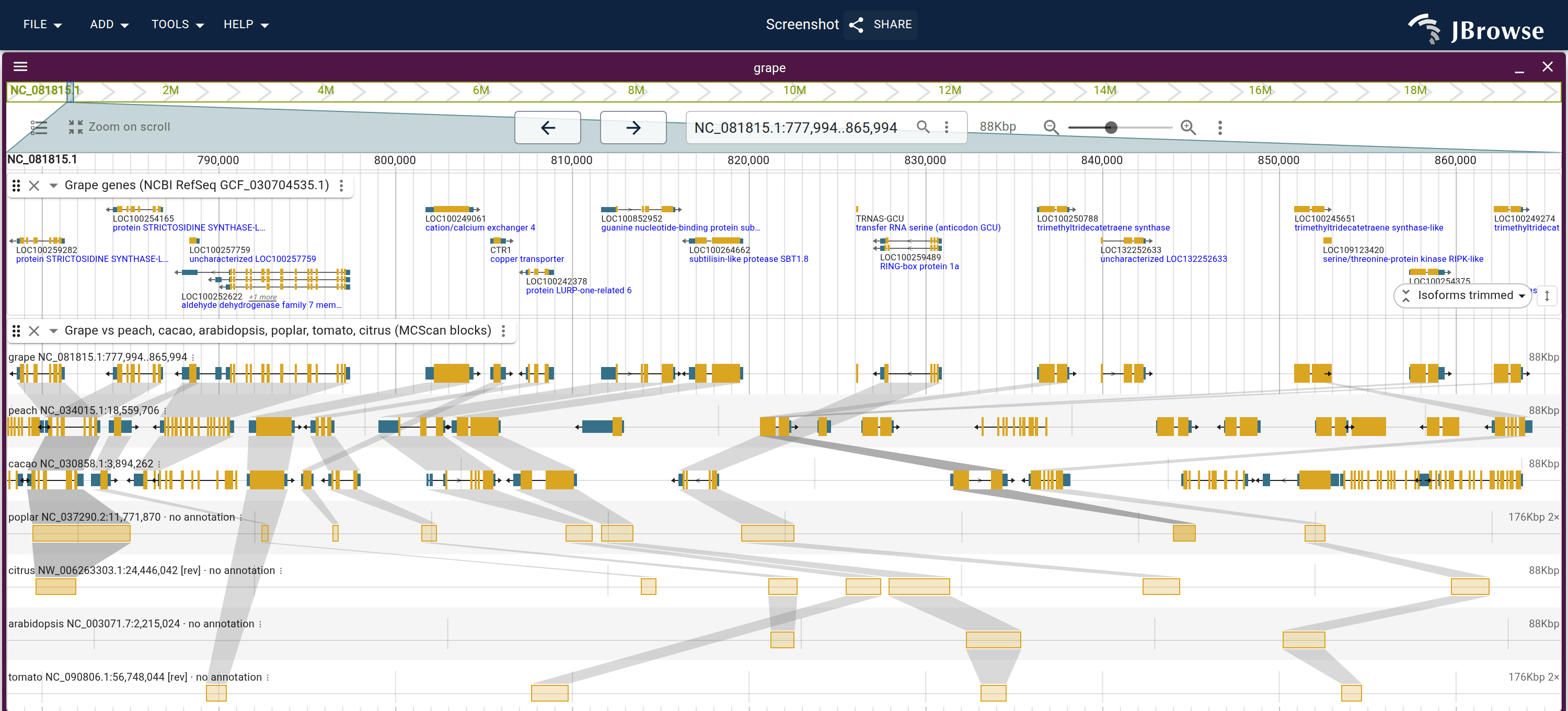Toggle Zoom on scroll
The width and height of the screenshot is (1568, 711).
tap(119, 127)
